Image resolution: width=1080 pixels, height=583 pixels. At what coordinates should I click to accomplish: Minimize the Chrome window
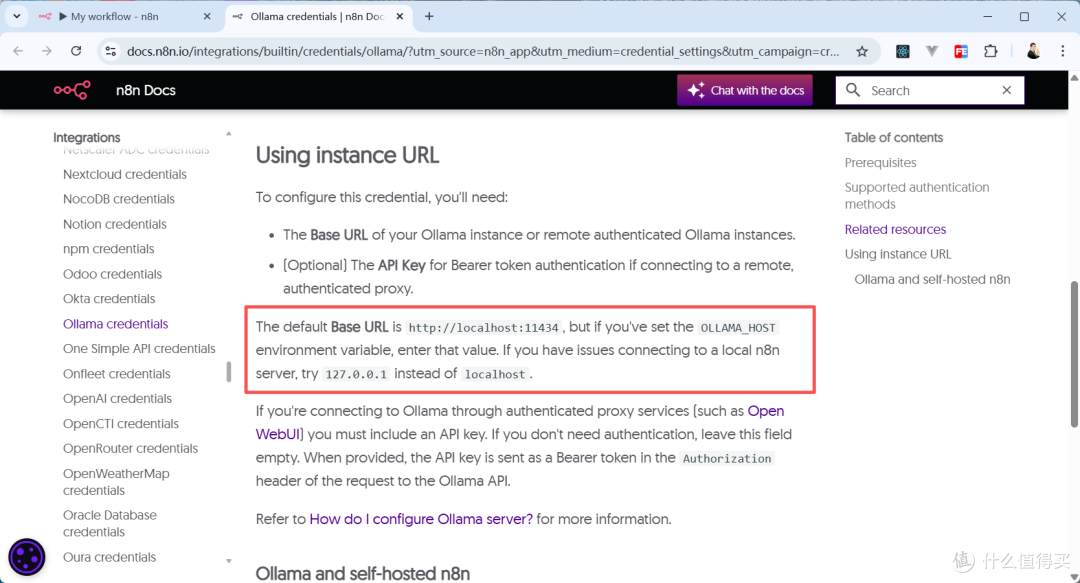point(988,17)
